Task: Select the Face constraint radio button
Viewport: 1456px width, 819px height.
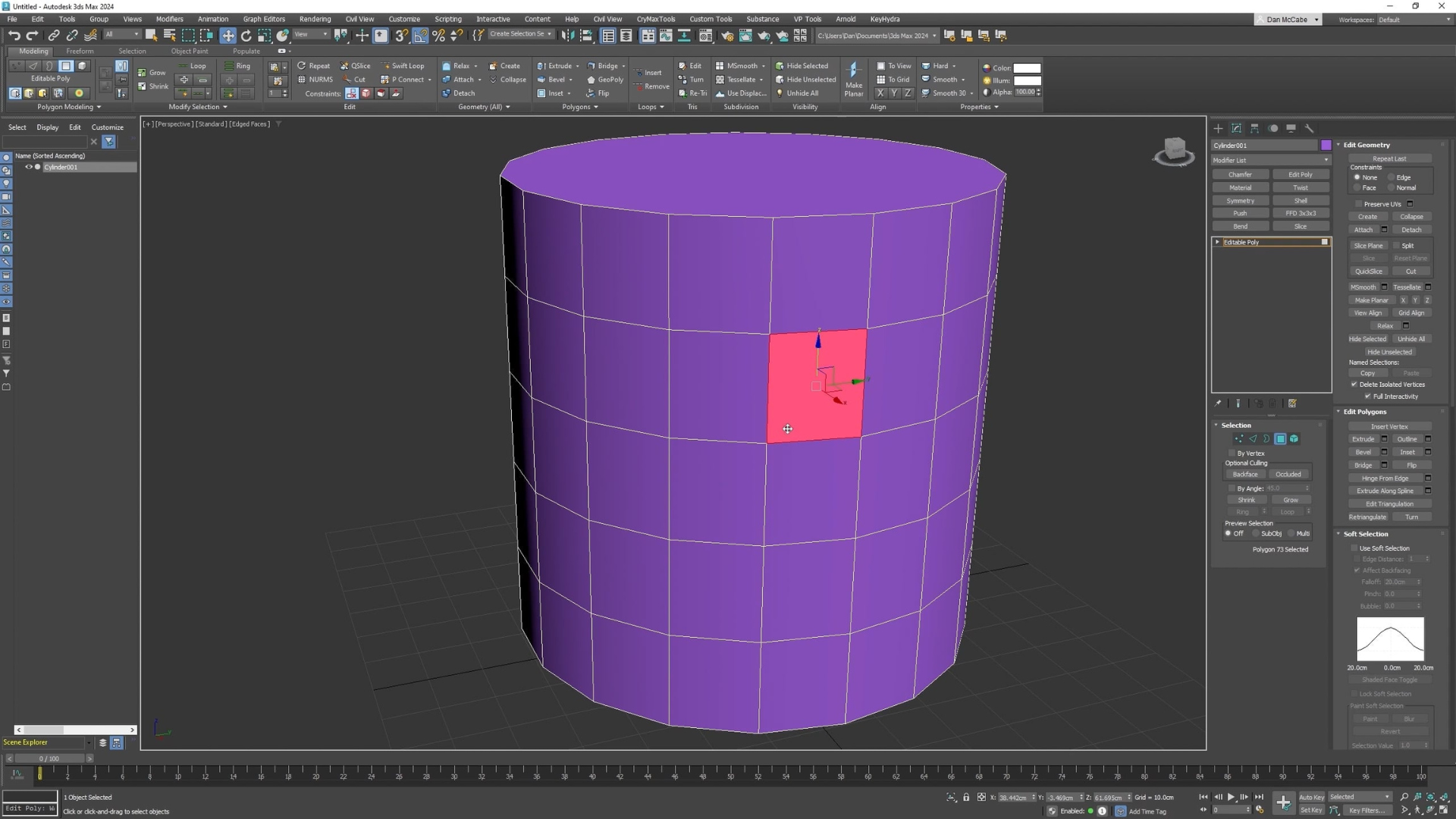Action: pos(1357,188)
